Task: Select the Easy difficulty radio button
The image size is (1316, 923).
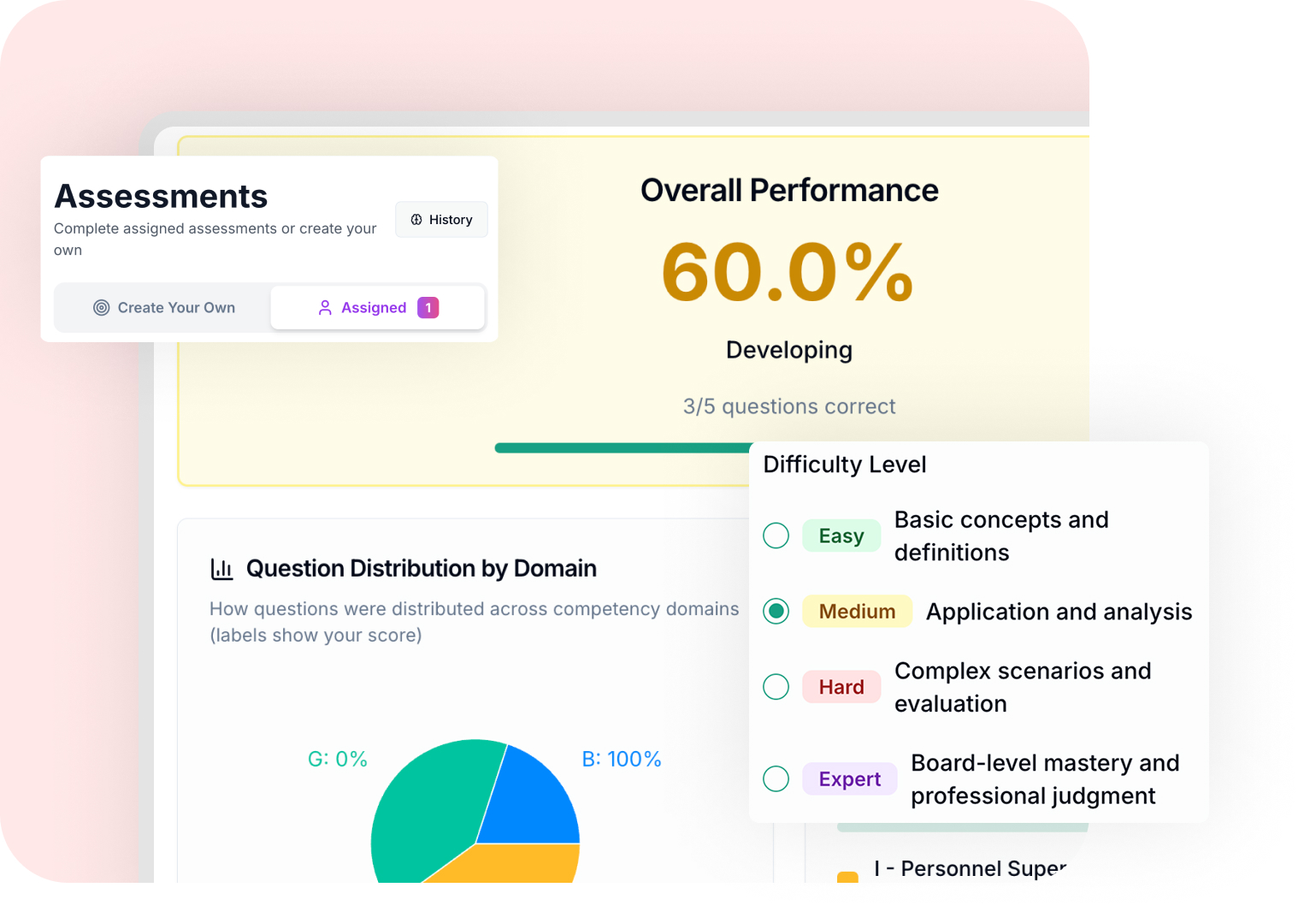Action: (776, 535)
